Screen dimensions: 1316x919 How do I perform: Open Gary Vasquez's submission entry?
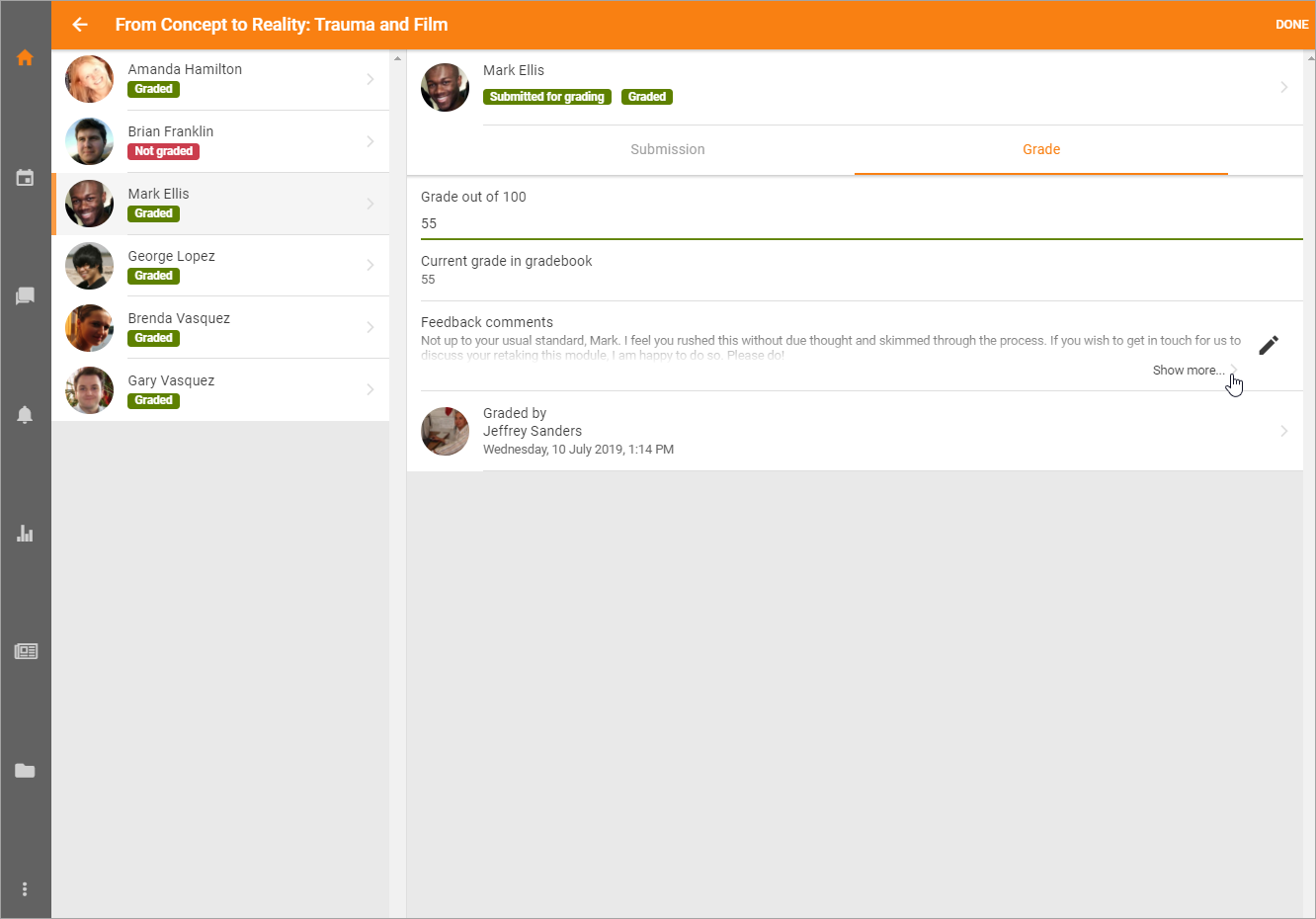(x=220, y=390)
